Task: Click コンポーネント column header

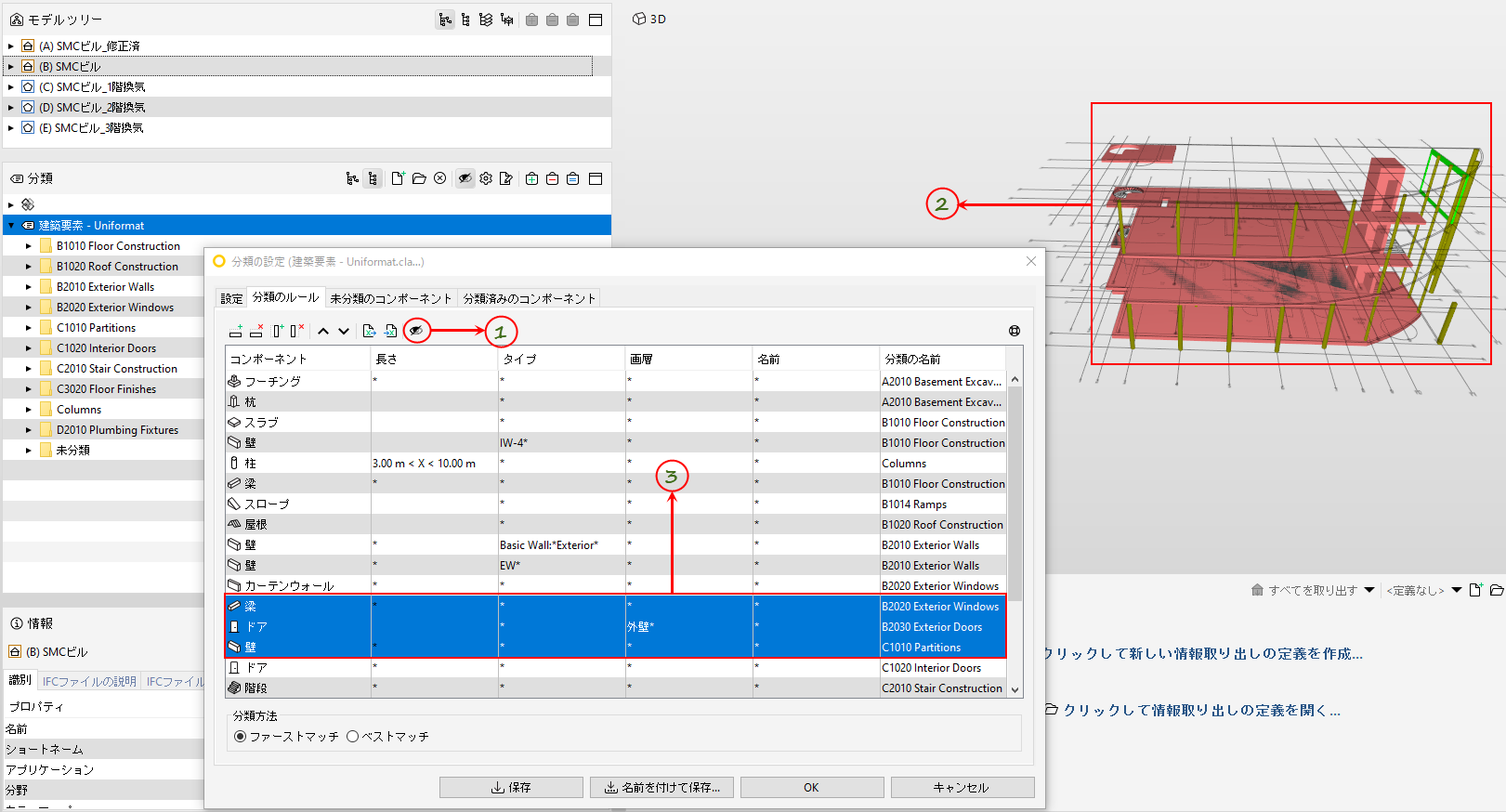Action: tap(298, 359)
